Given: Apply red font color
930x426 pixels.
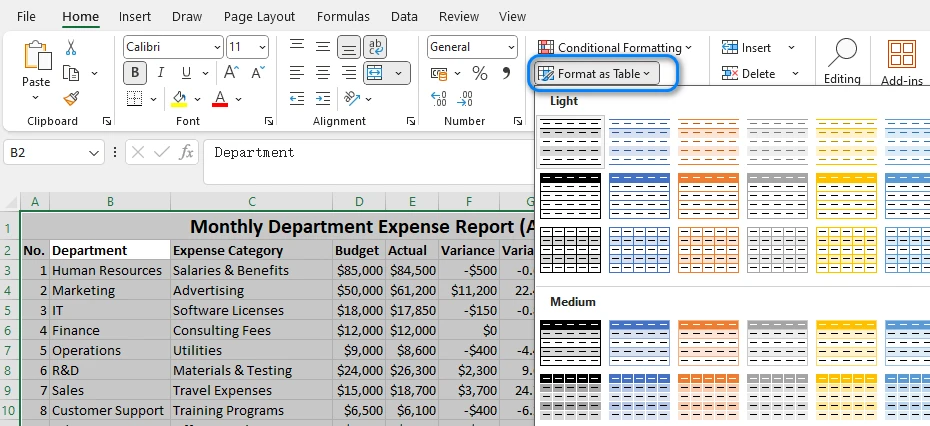Looking at the screenshot, I should (x=220, y=98).
